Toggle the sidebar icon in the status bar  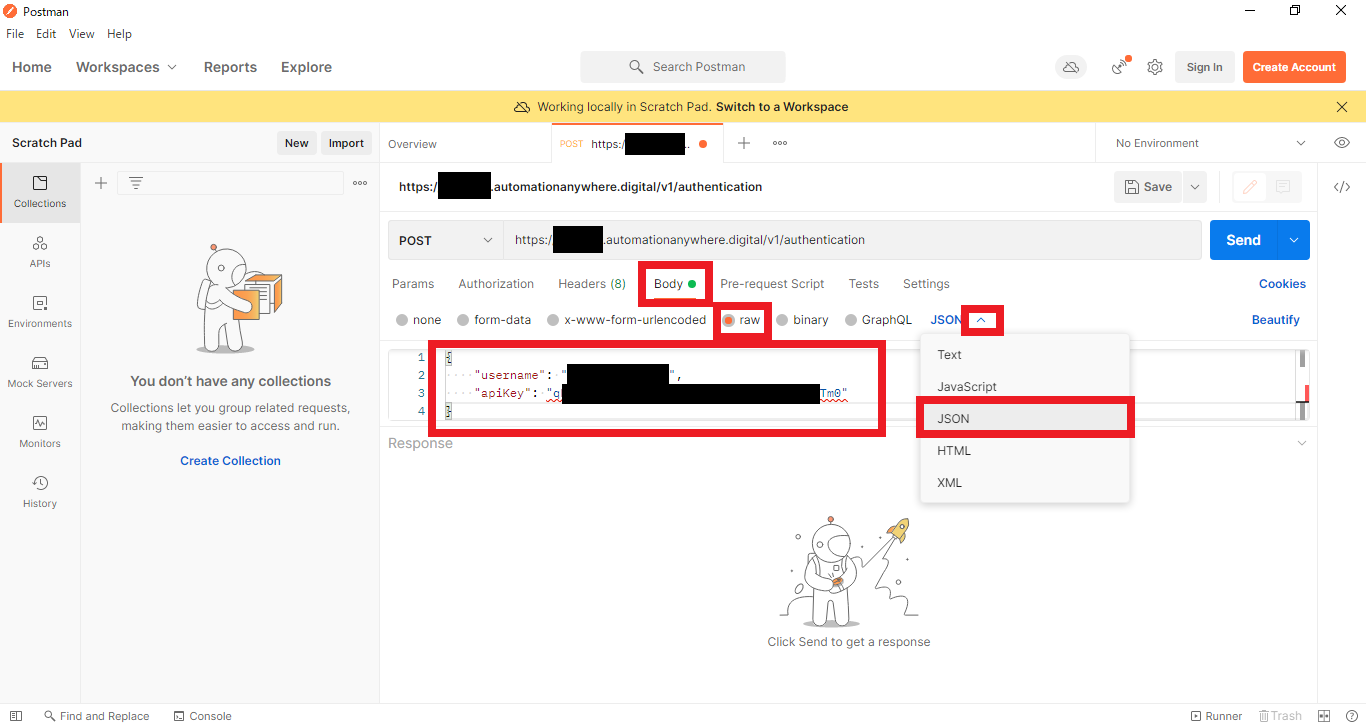tap(16, 716)
